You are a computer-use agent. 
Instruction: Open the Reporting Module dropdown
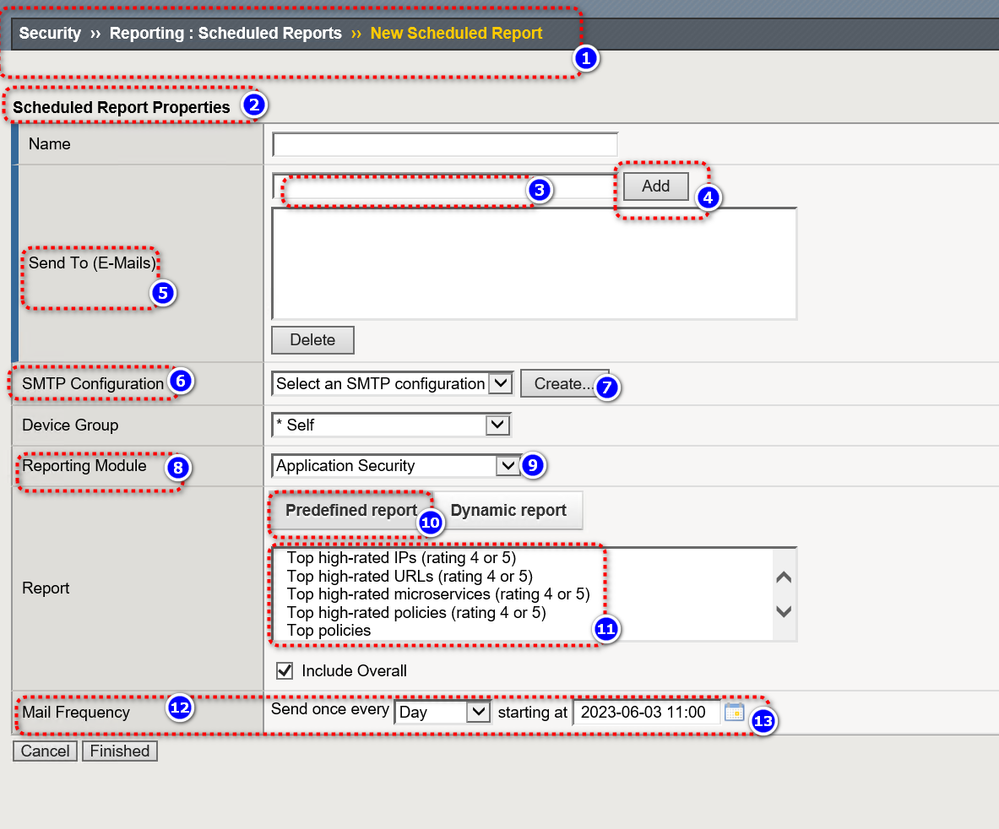click(x=395, y=466)
